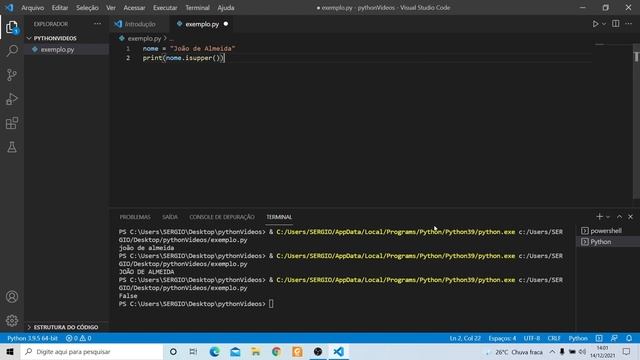Open Windows Start menu
640x360 pixels.
10,352
